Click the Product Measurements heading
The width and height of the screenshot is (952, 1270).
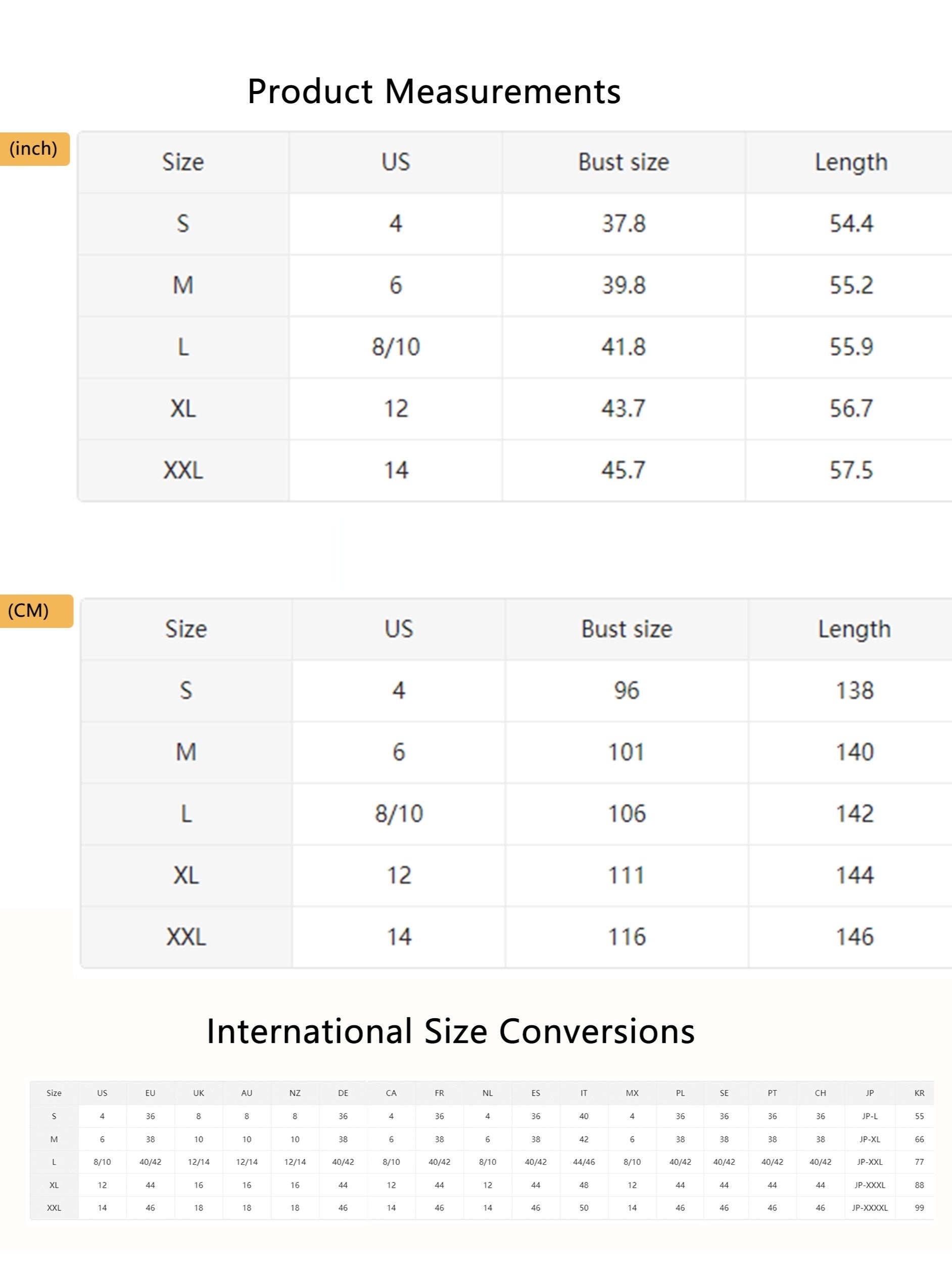pyautogui.click(x=434, y=92)
